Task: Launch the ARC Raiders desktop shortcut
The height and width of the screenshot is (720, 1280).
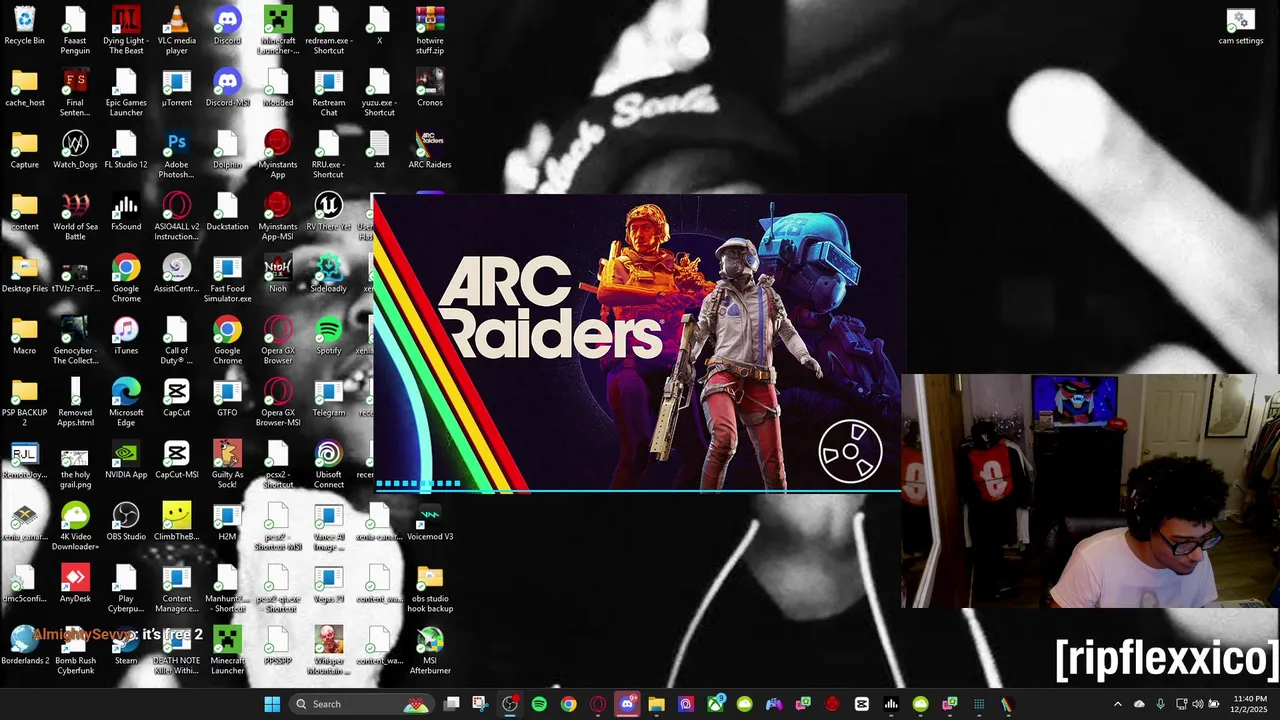Action: (x=430, y=149)
